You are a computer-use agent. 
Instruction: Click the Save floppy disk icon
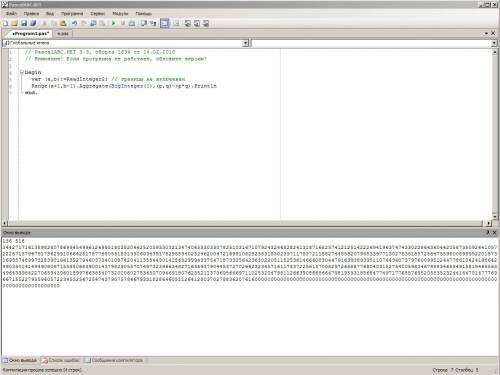(24, 23)
